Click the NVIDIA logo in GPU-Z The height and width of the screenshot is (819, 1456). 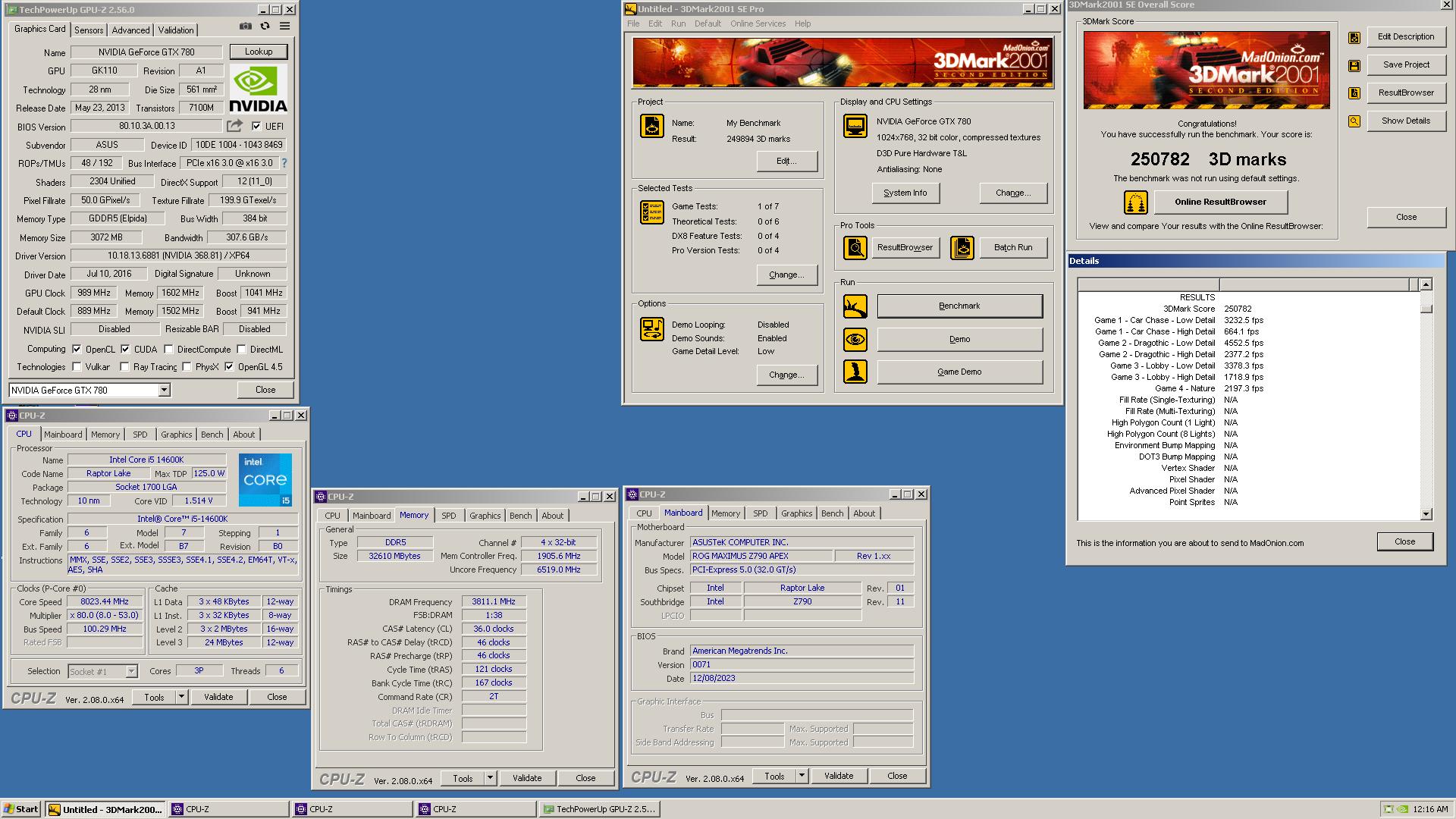pyautogui.click(x=258, y=89)
